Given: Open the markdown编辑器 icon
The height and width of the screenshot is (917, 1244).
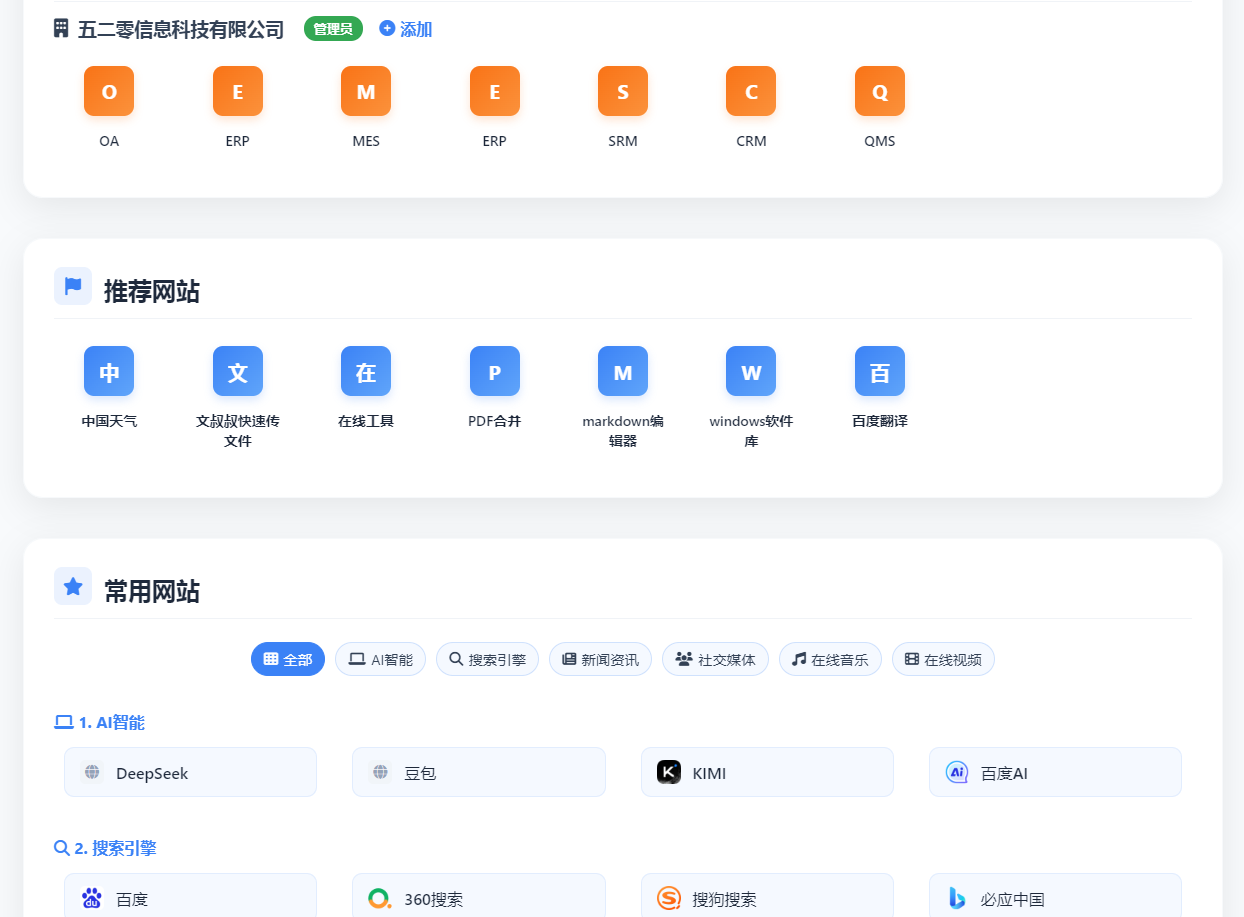Looking at the screenshot, I should click(622, 372).
